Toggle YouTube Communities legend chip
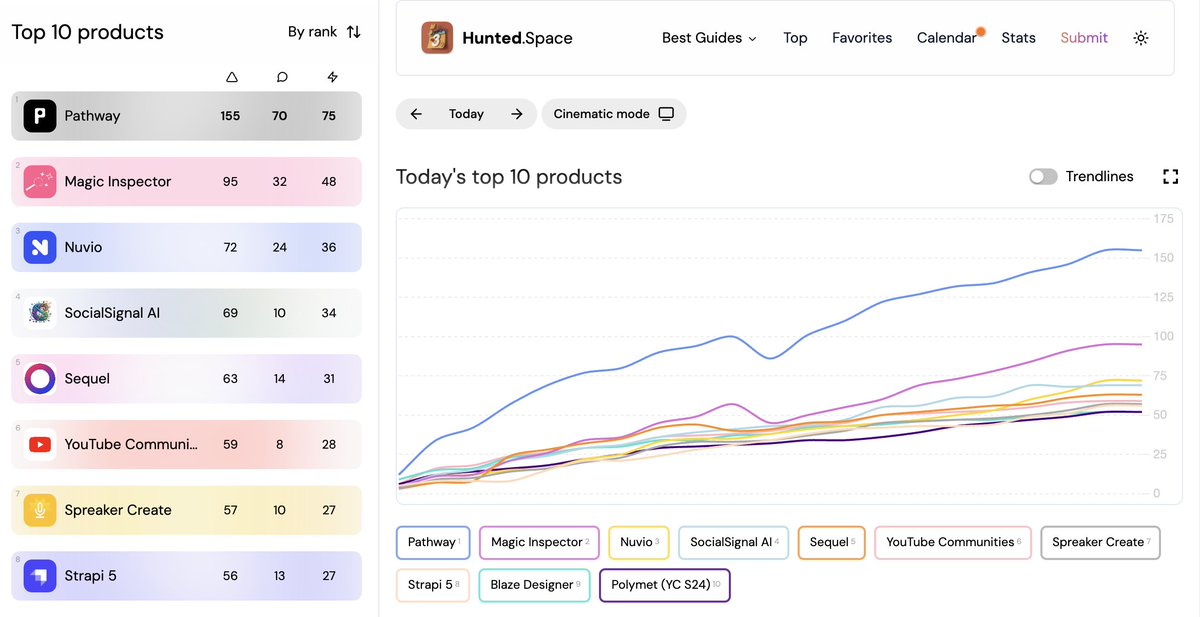 [x=953, y=542]
